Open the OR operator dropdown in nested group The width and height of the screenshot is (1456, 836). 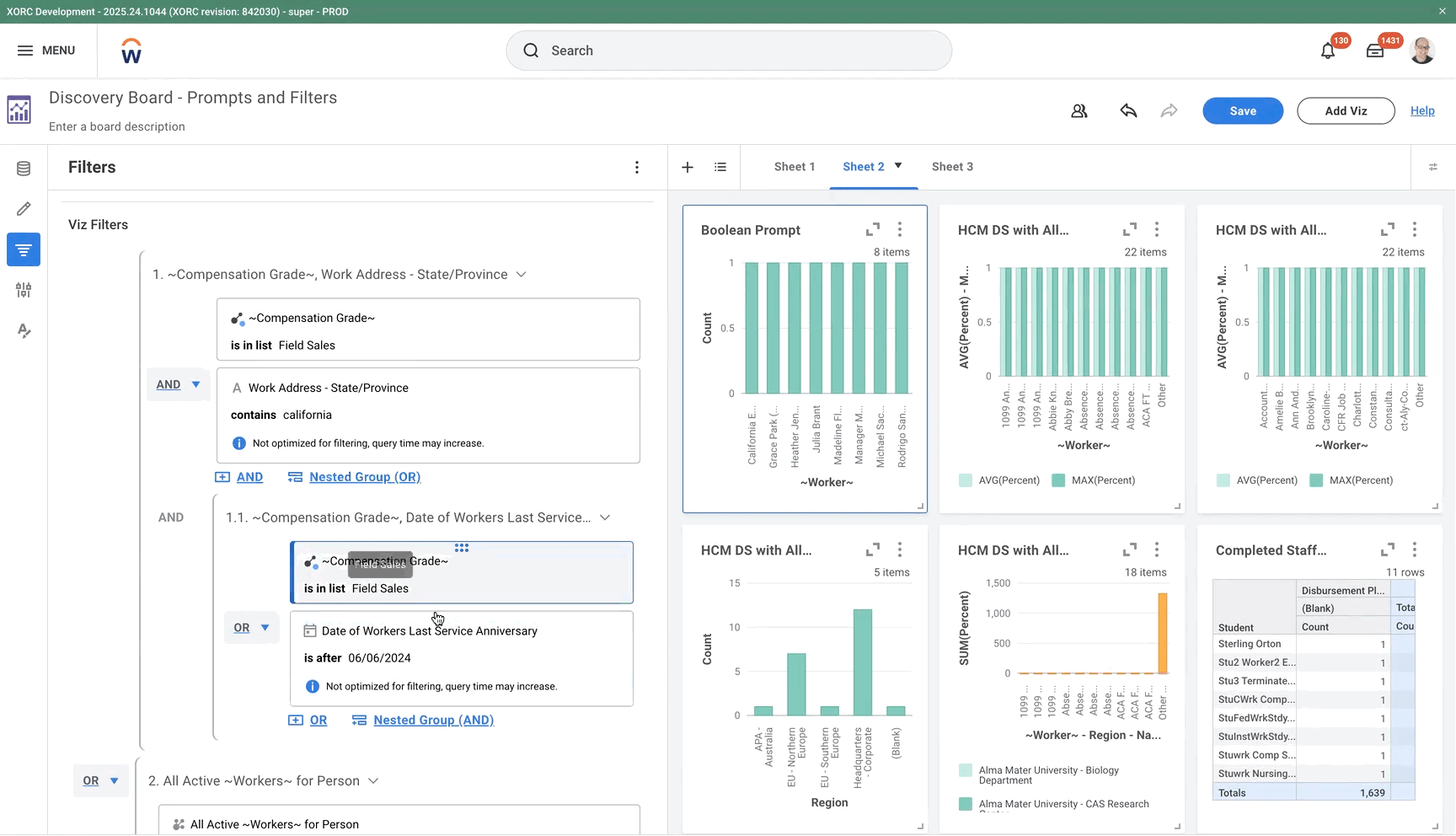coord(251,628)
